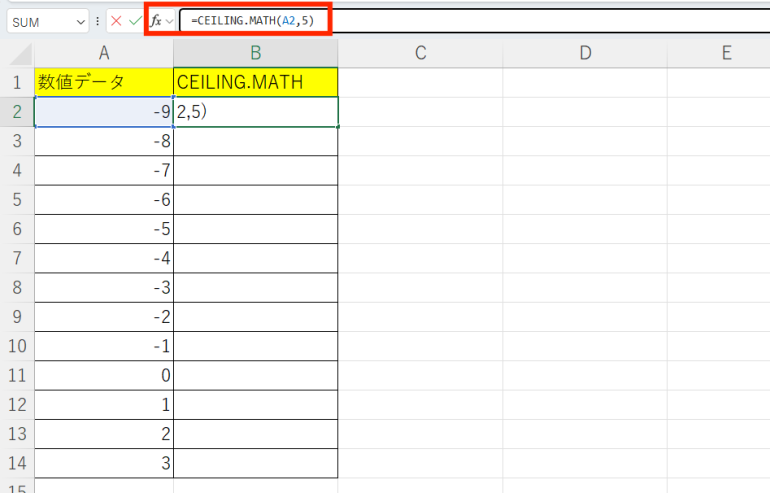Select column A header
Screen dimensions: 770x493
pos(104,53)
